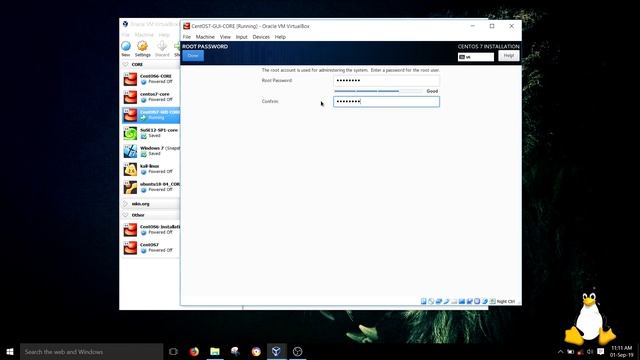Screen dimensions: 640x360
Task: Select the CentOS7 machine in Other group
Action: [x=151, y=247]
